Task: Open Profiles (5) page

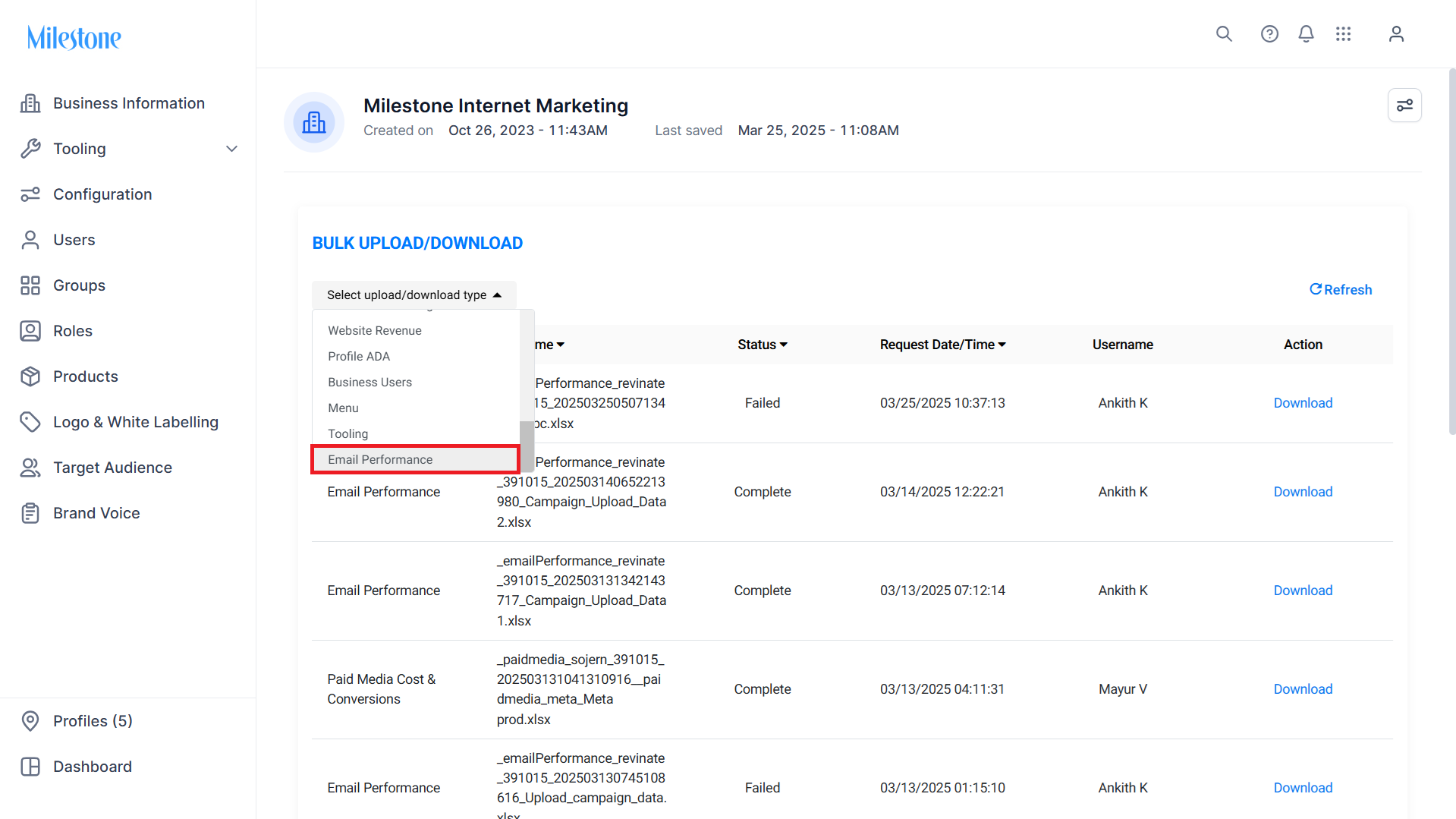Action: coord(93,721)
